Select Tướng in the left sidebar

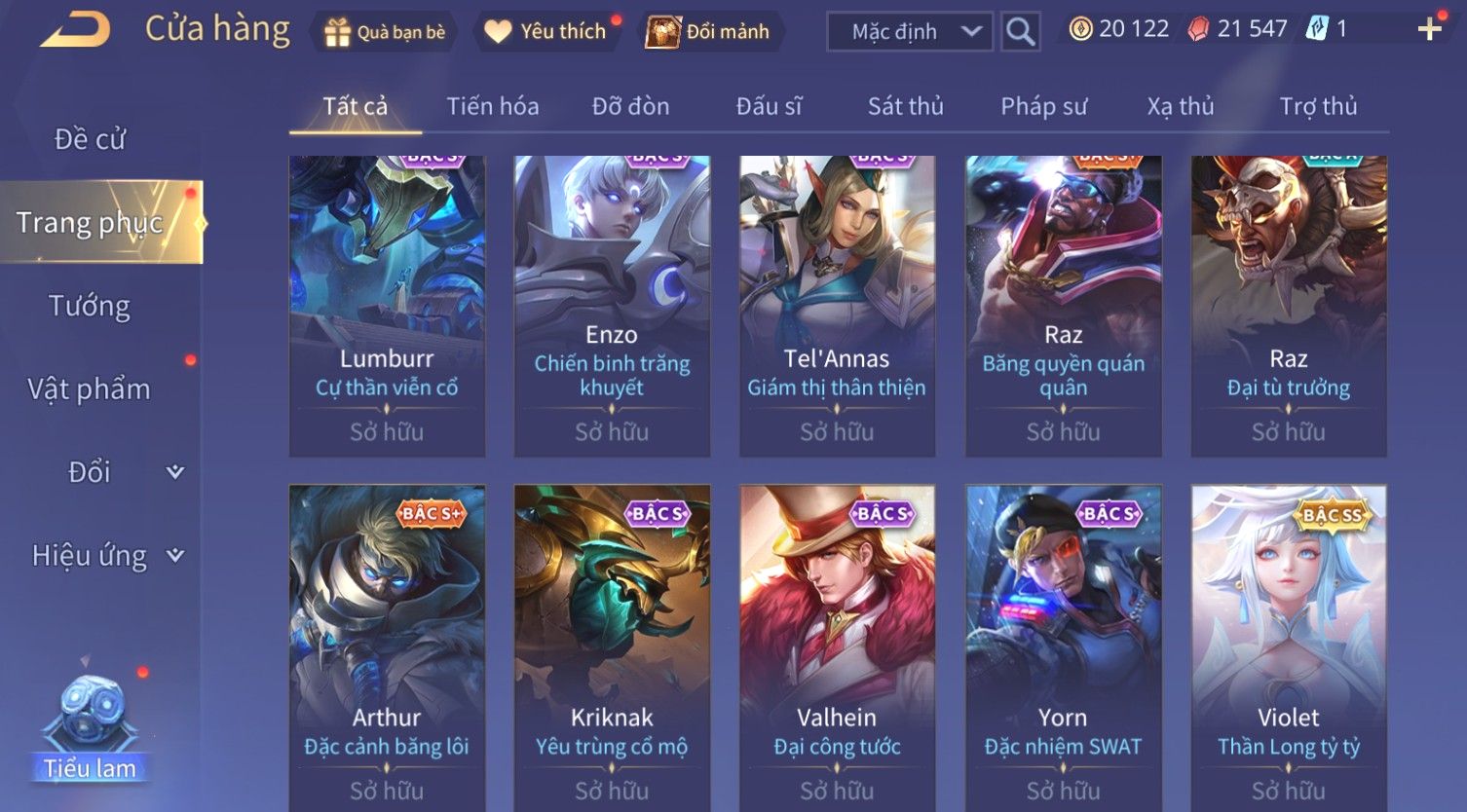pyautogui.click(x=90, y=306)
